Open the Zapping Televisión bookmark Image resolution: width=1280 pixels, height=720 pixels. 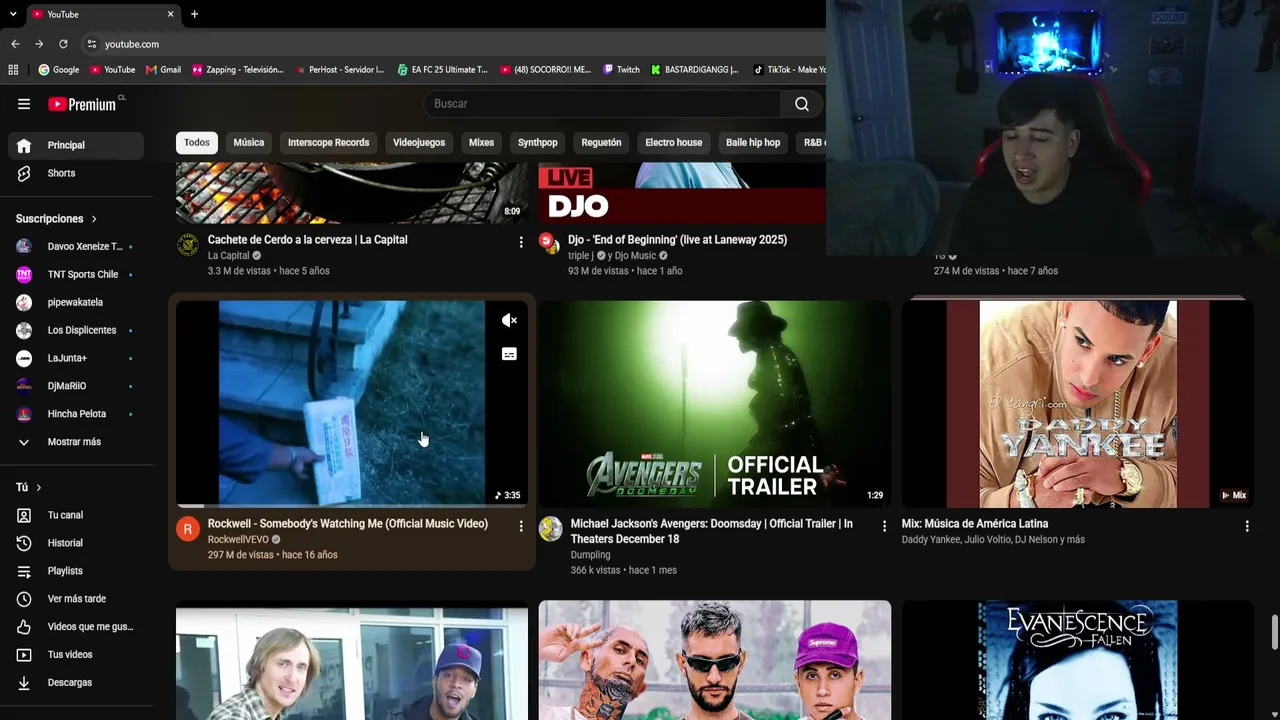[239, 70]
